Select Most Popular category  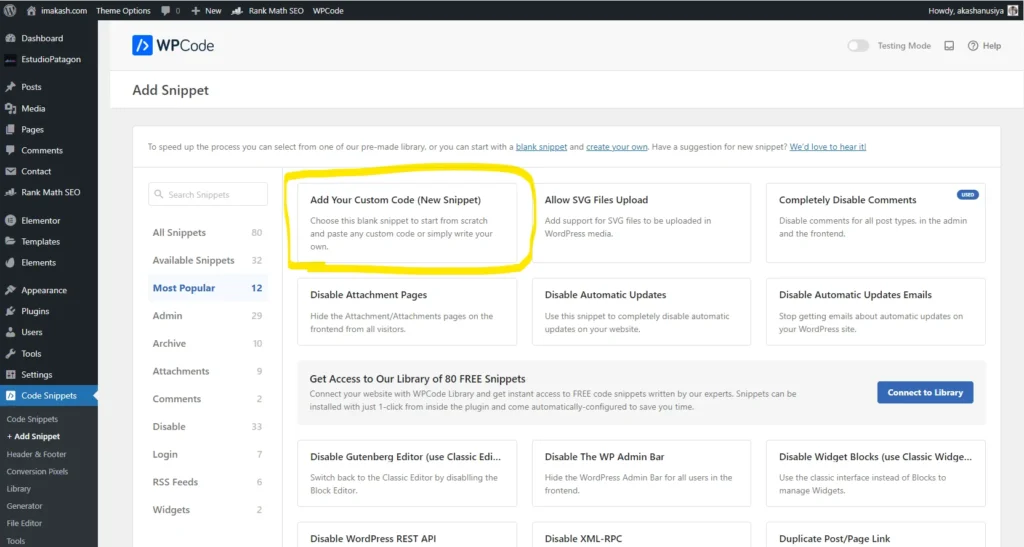click(207, 288)
